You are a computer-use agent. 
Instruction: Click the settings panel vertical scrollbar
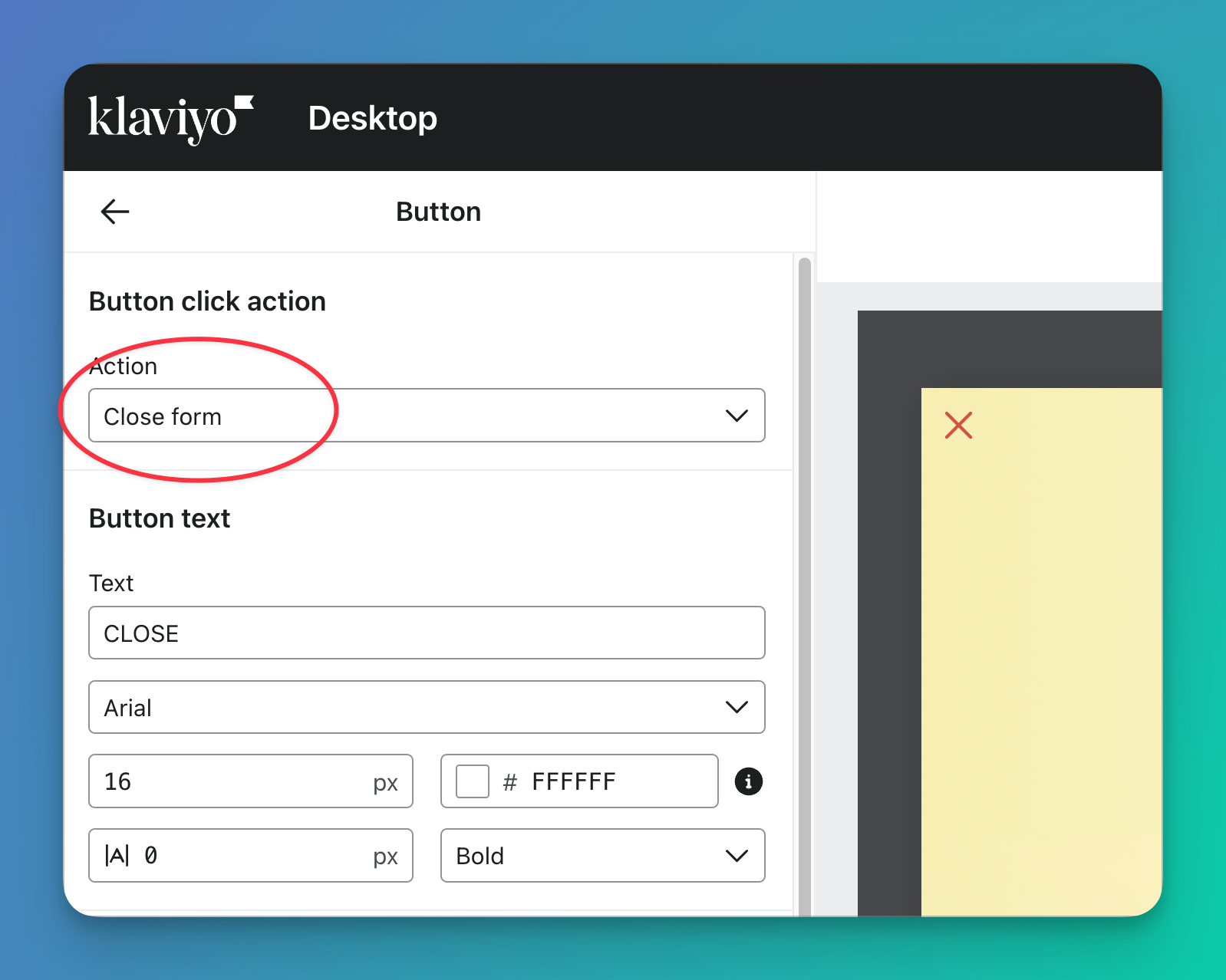coord(805,587)
